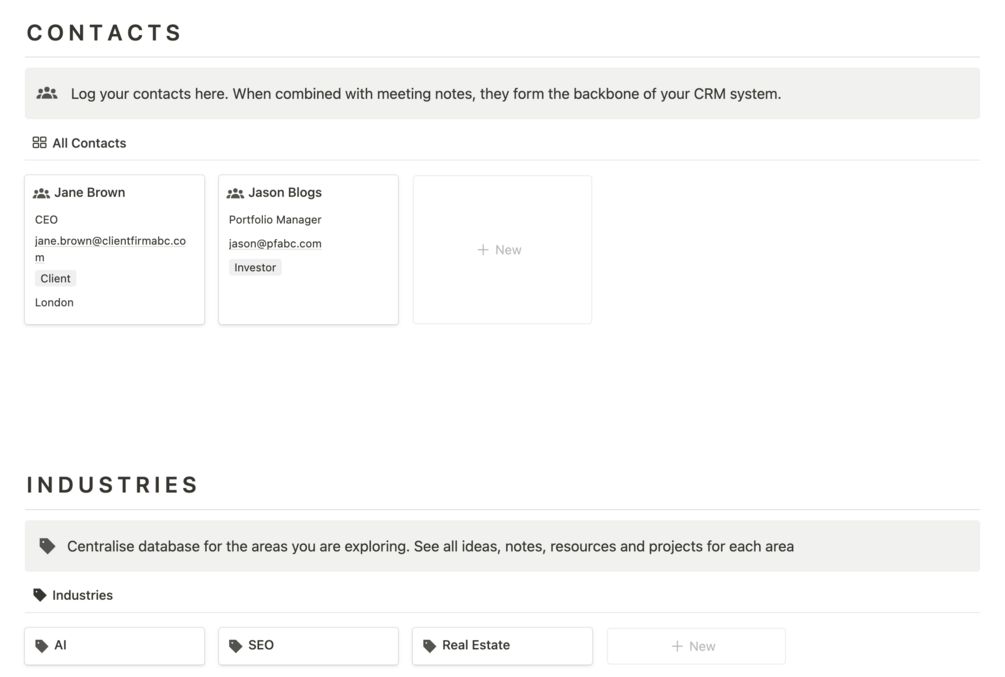The height and width of the screenshot is (677, 1005).
Task: Click the Investor tag on Jason Blogs
Action: click(255, 268)
